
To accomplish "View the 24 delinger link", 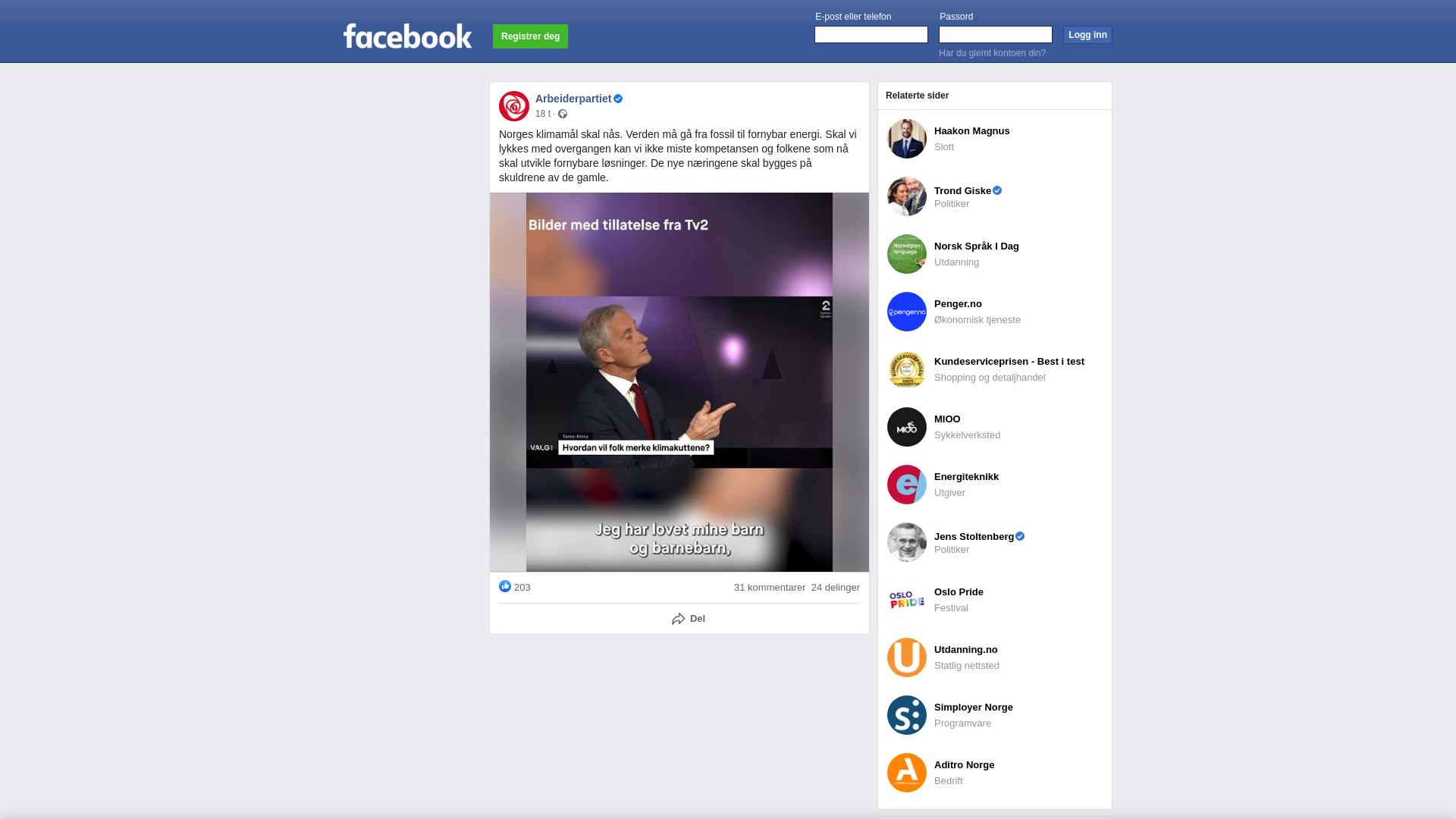I will point(836,588).
